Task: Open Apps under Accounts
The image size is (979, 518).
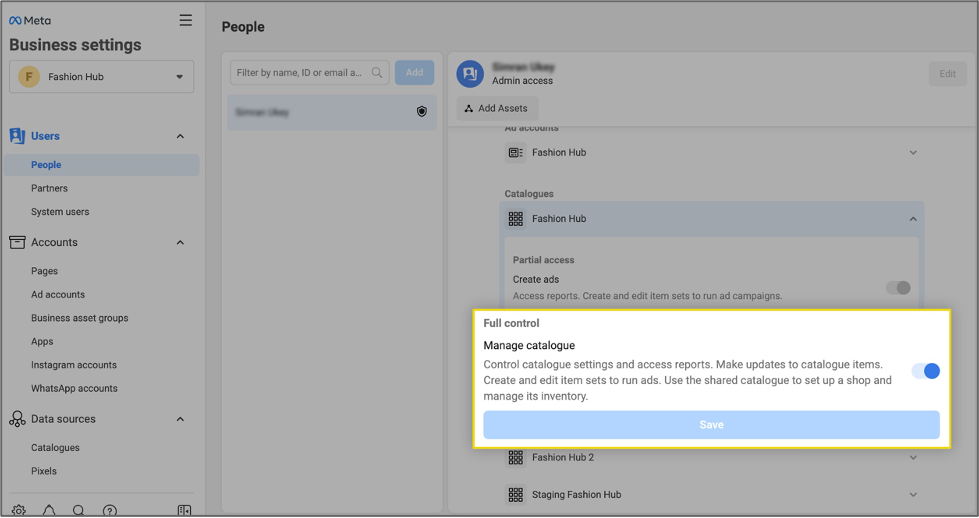Action: point(42,341)
